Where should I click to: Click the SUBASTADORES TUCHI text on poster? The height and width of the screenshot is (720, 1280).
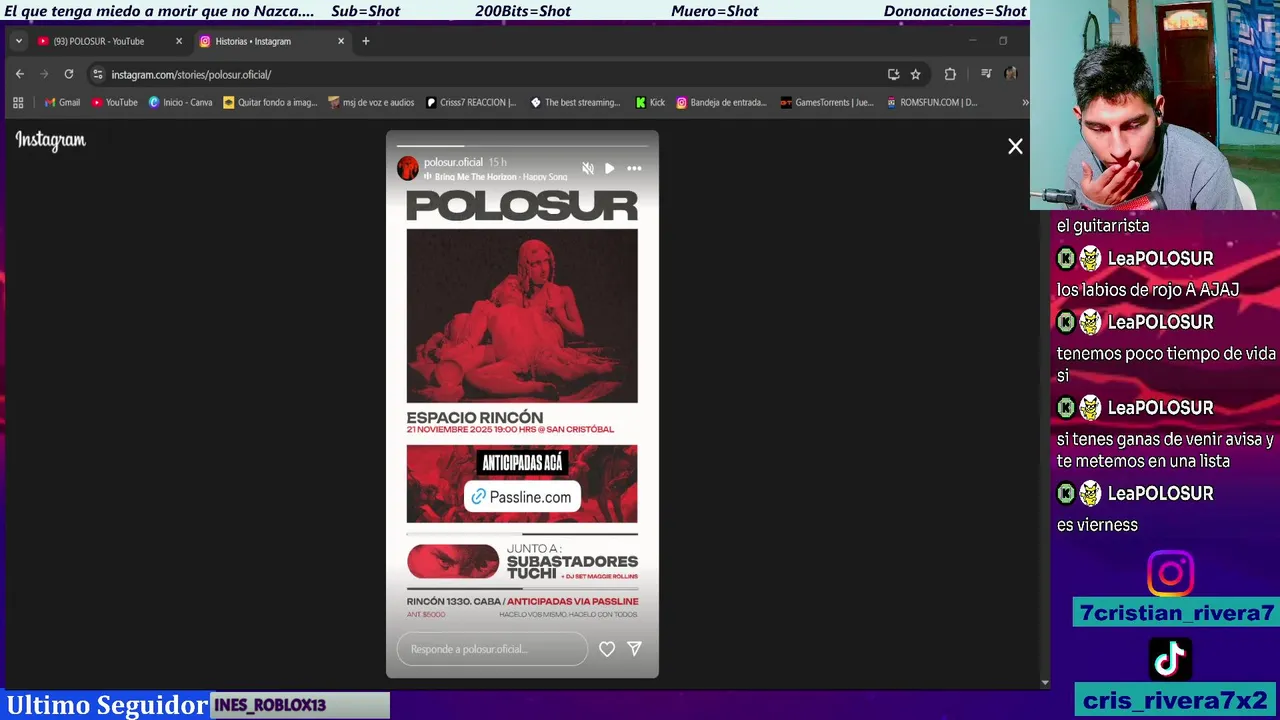point(571,567)
